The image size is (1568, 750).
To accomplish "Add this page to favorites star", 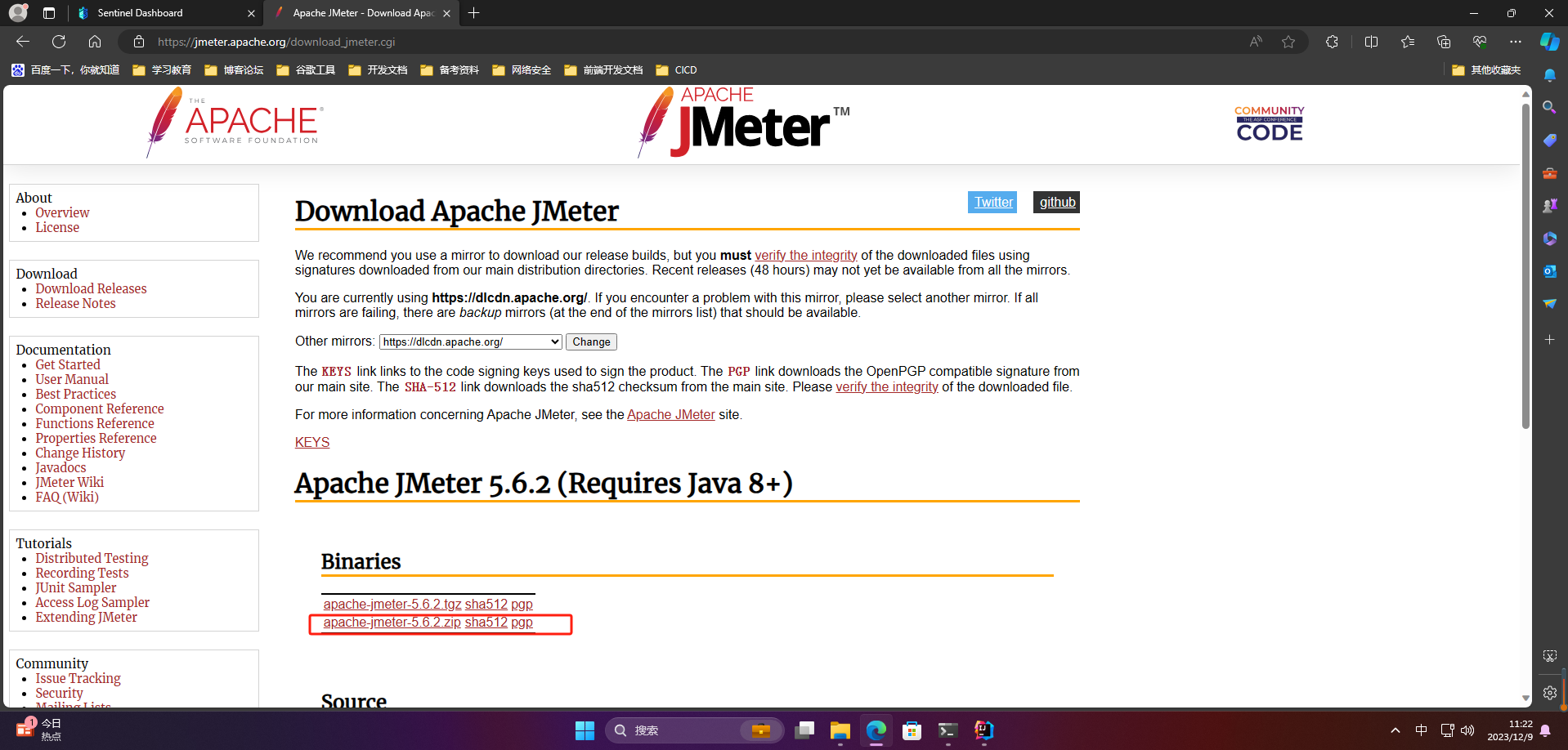I will (1288, 42).
